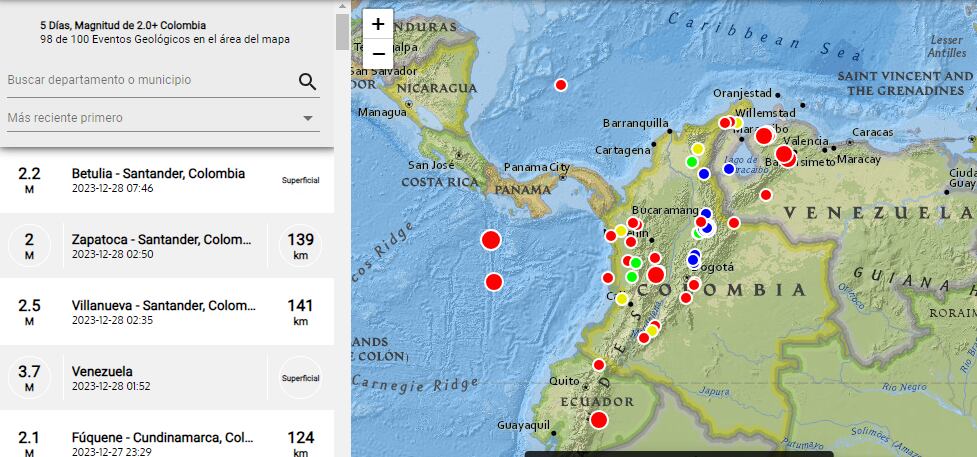
Task: Zoom out on the map
Action: tap(377, 53)
